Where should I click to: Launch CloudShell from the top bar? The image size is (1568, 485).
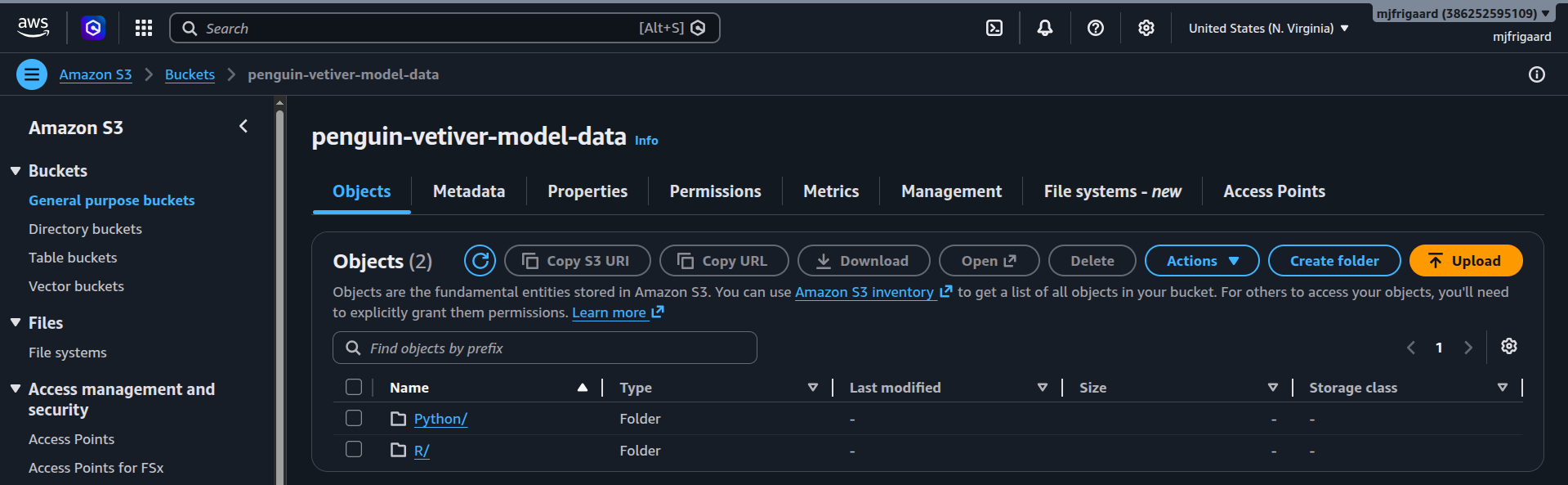(x=994, y=28)
